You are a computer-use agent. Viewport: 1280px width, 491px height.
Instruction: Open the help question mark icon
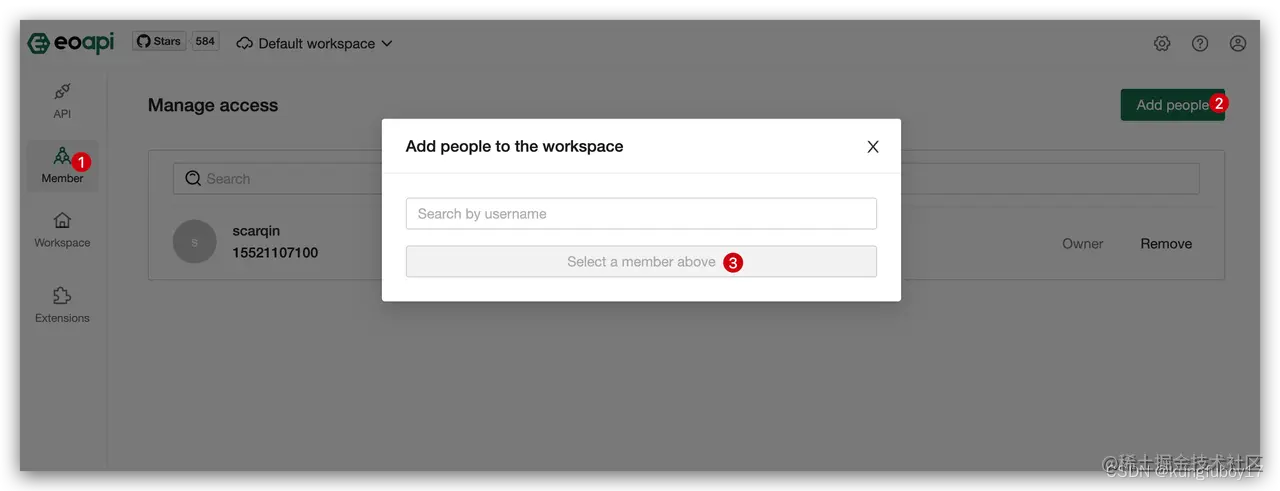[x=1200, y=43]
